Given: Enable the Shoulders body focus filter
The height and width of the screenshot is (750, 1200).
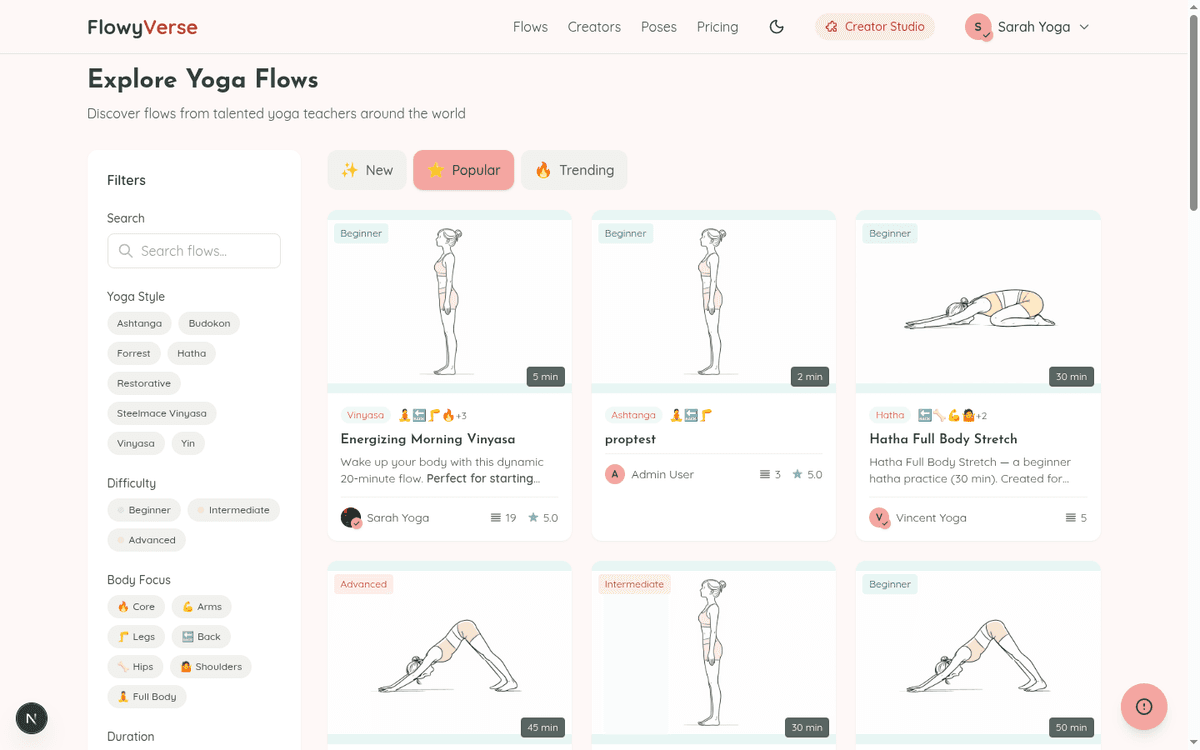Looking at the screenshot, I should click(x=210, y=666).
